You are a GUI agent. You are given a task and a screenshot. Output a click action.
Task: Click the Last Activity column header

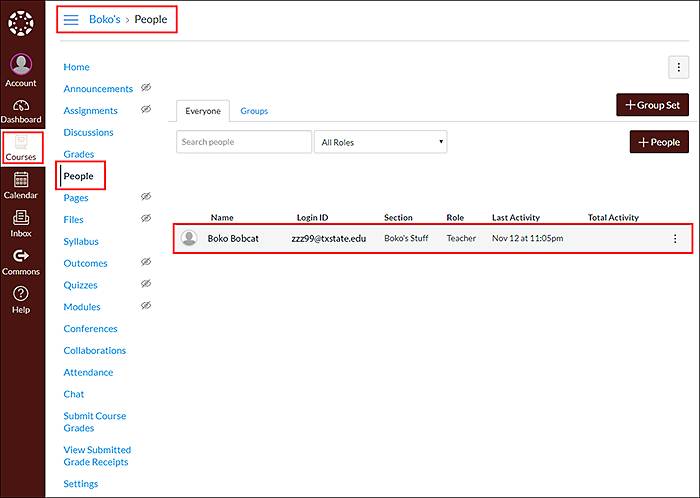pyautogui.click(x=516, y=218)
